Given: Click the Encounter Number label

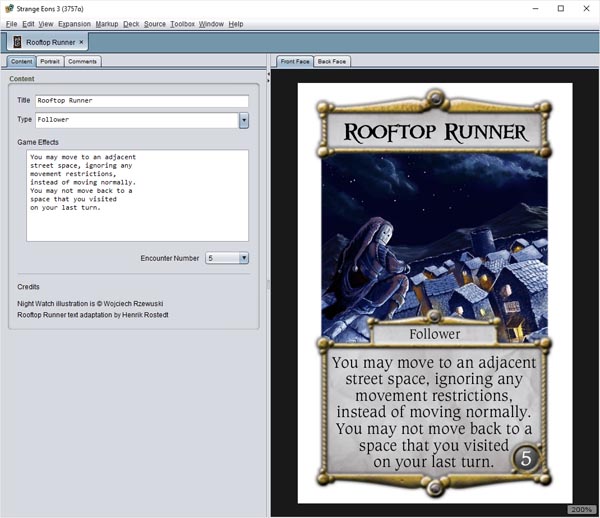Looking at the screenshot, I should pos(170,258).
